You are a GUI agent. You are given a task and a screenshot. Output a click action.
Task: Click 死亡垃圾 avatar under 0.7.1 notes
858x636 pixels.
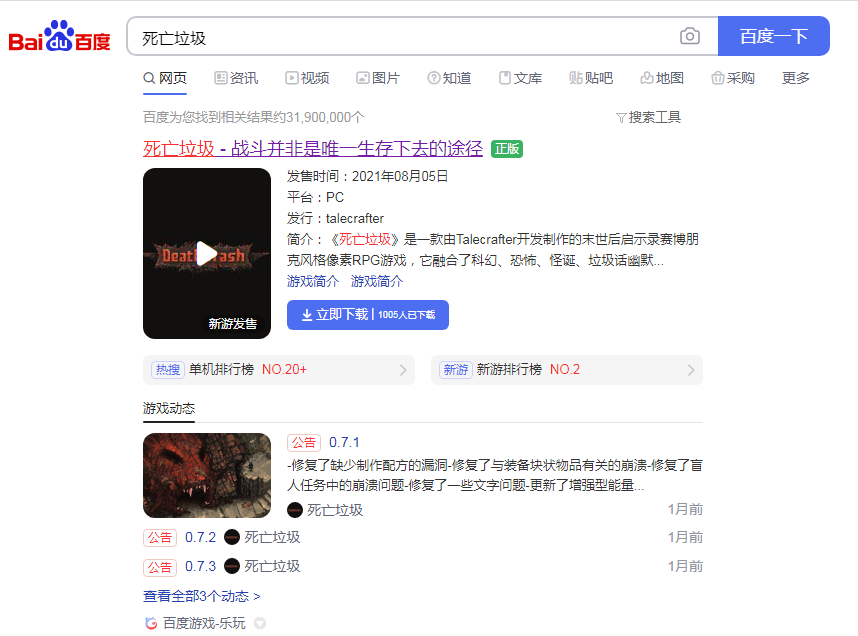[x=295, y=510]
